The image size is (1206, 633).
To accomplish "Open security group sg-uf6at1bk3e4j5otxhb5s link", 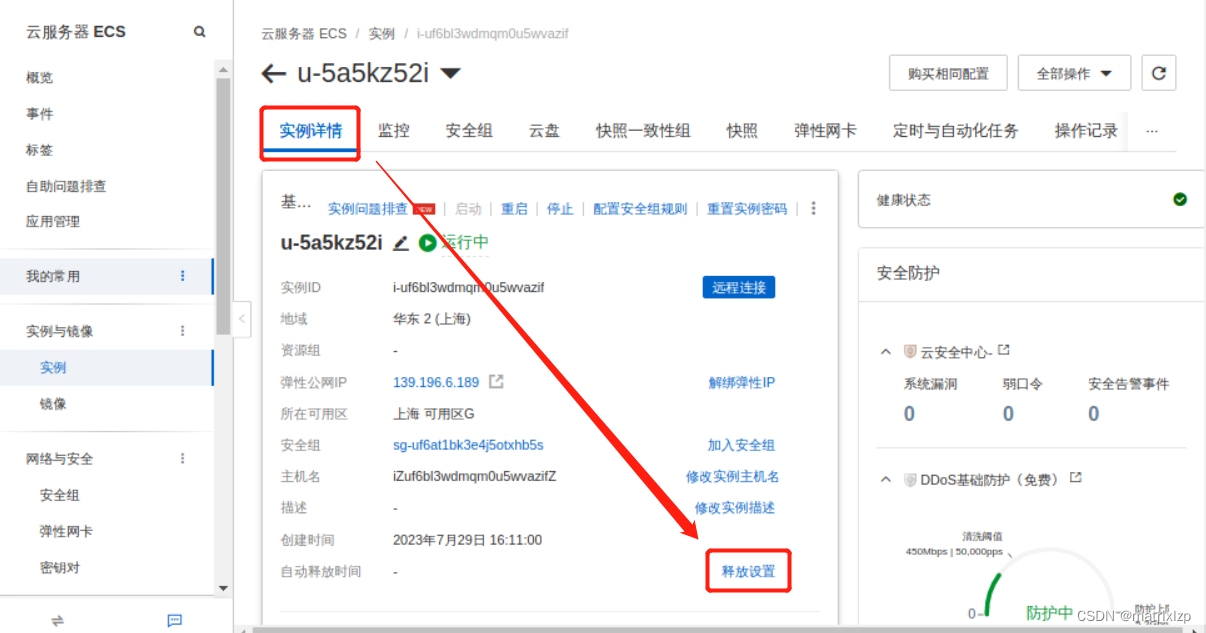I will pyautogui.click(x=468, y=445).
